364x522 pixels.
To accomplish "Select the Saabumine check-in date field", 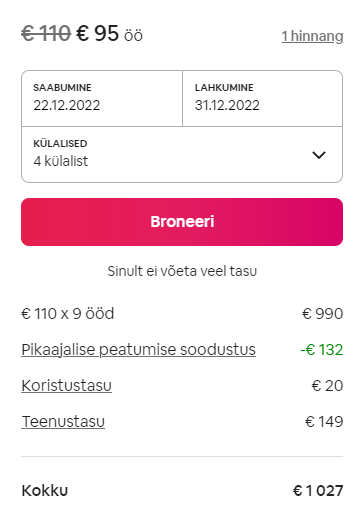I will (102, 98).
